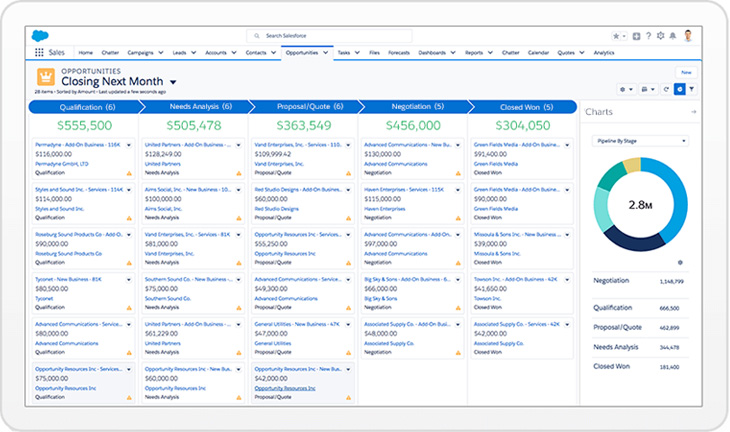
Task: Open the display as view dropdown
Action: (x=648, y=89)
